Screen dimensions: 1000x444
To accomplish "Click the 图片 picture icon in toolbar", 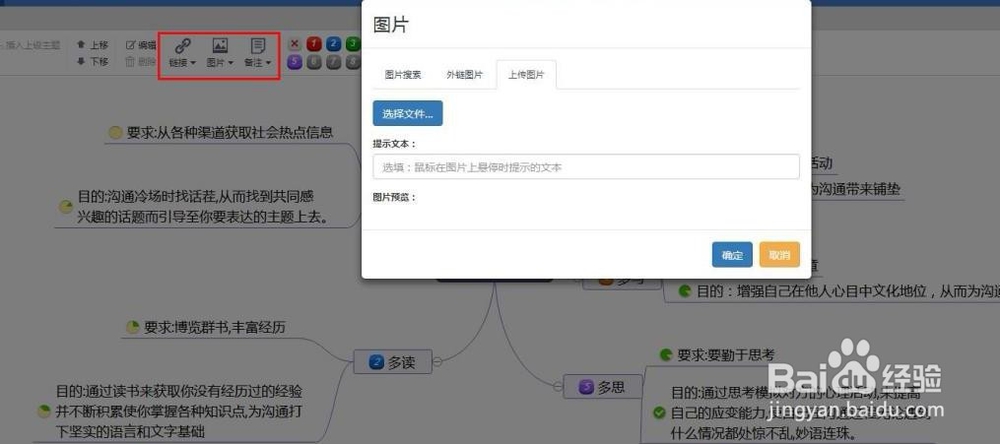I will 220,45.
